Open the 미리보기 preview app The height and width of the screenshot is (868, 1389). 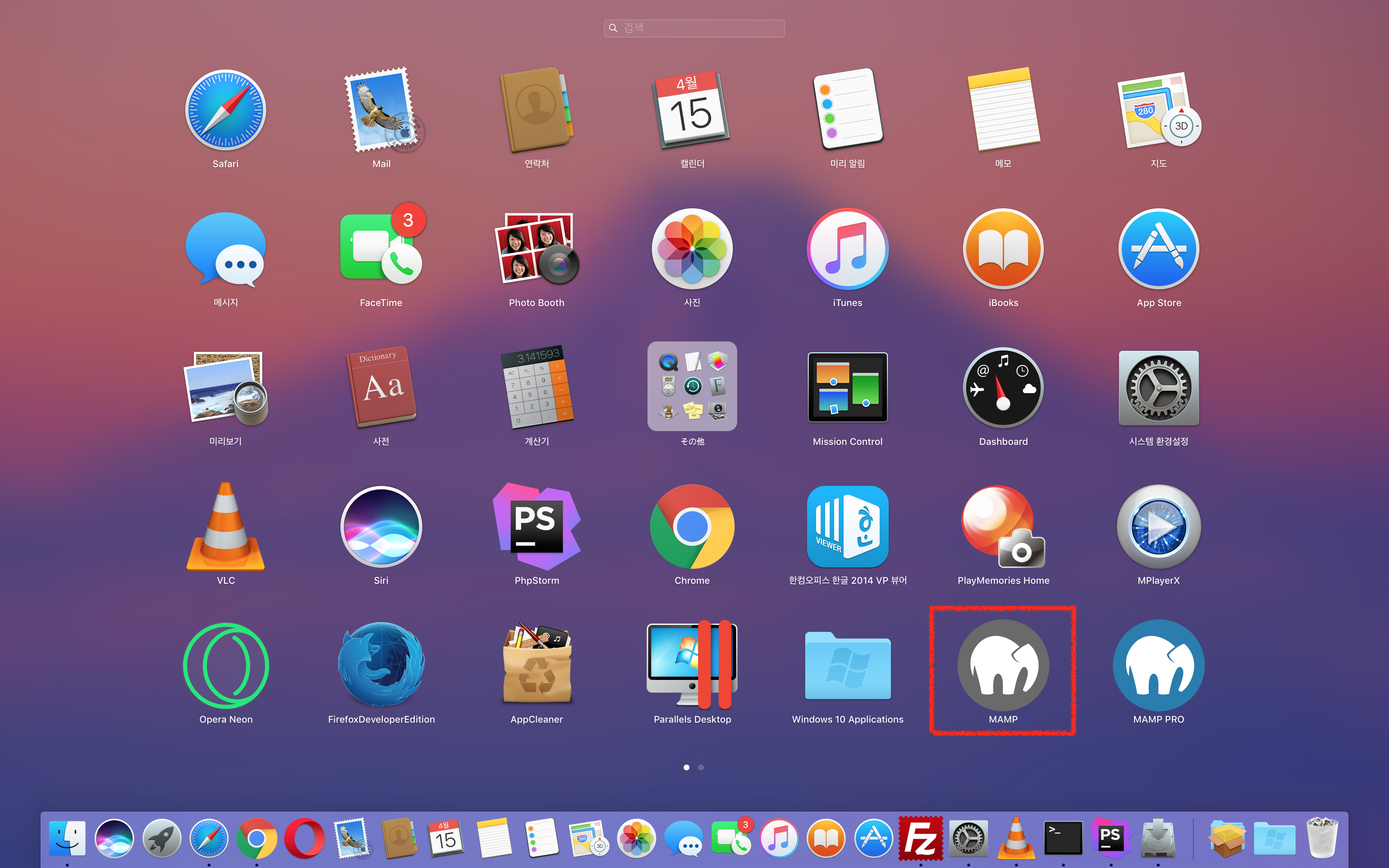(226, 388)
